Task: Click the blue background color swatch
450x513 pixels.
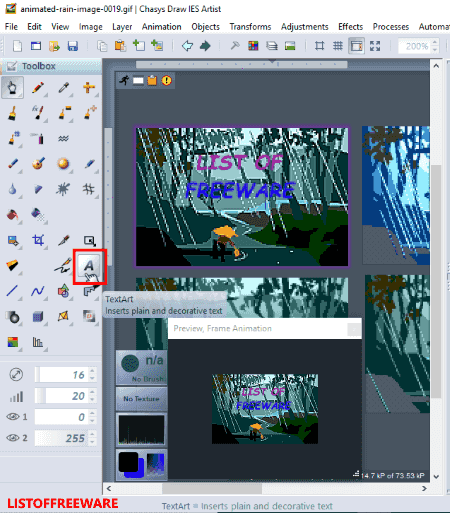Action: coord(141,471)
